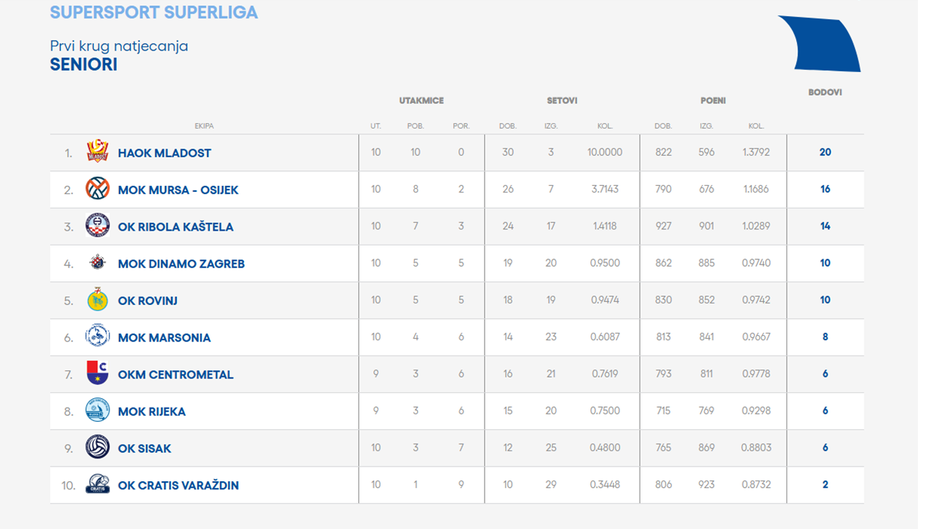
Task: Click the MOK Dinamo Zagreb logo
Action: (97, 263)
